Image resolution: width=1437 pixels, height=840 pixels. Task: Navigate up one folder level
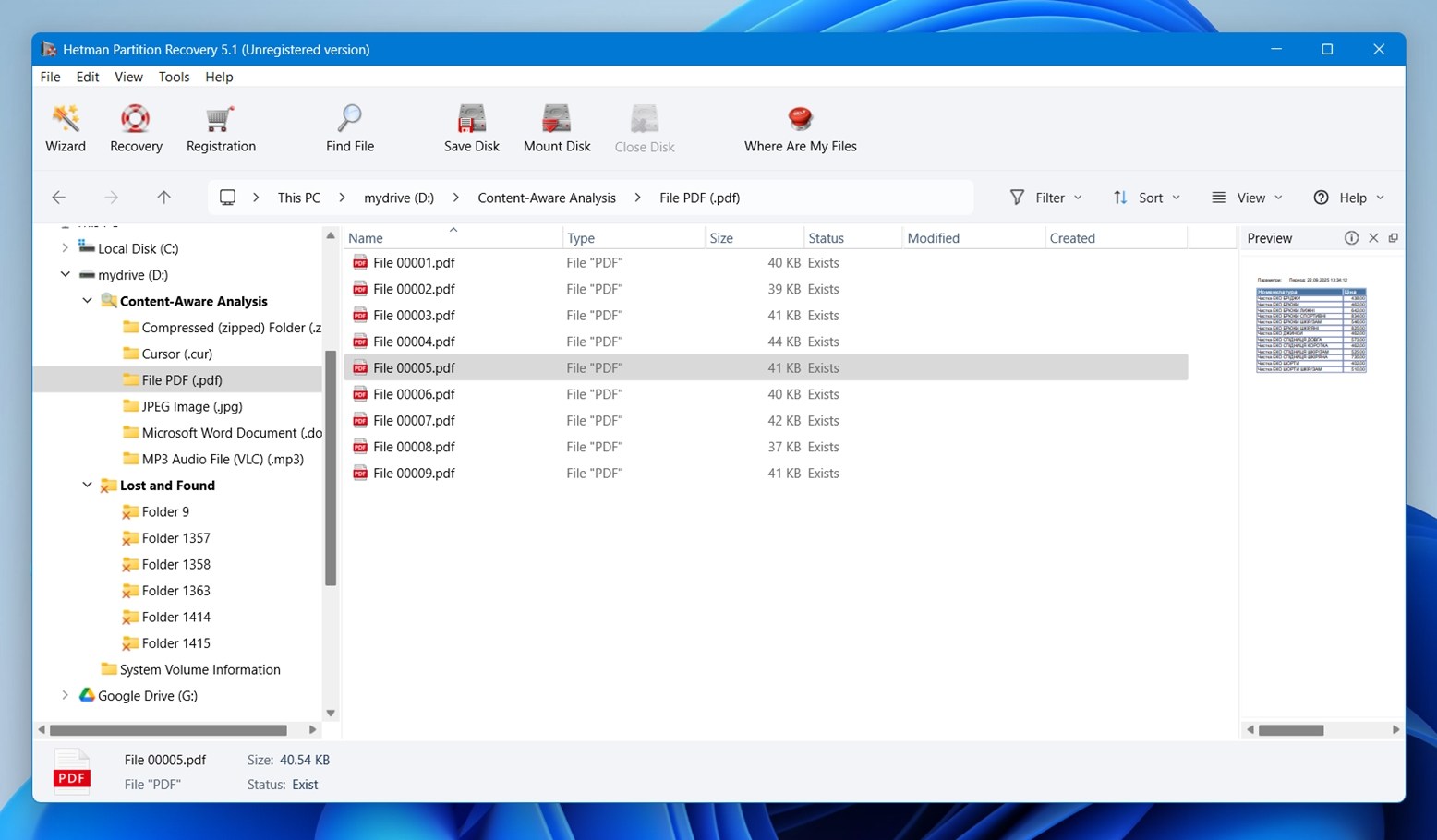click(163, 198)
